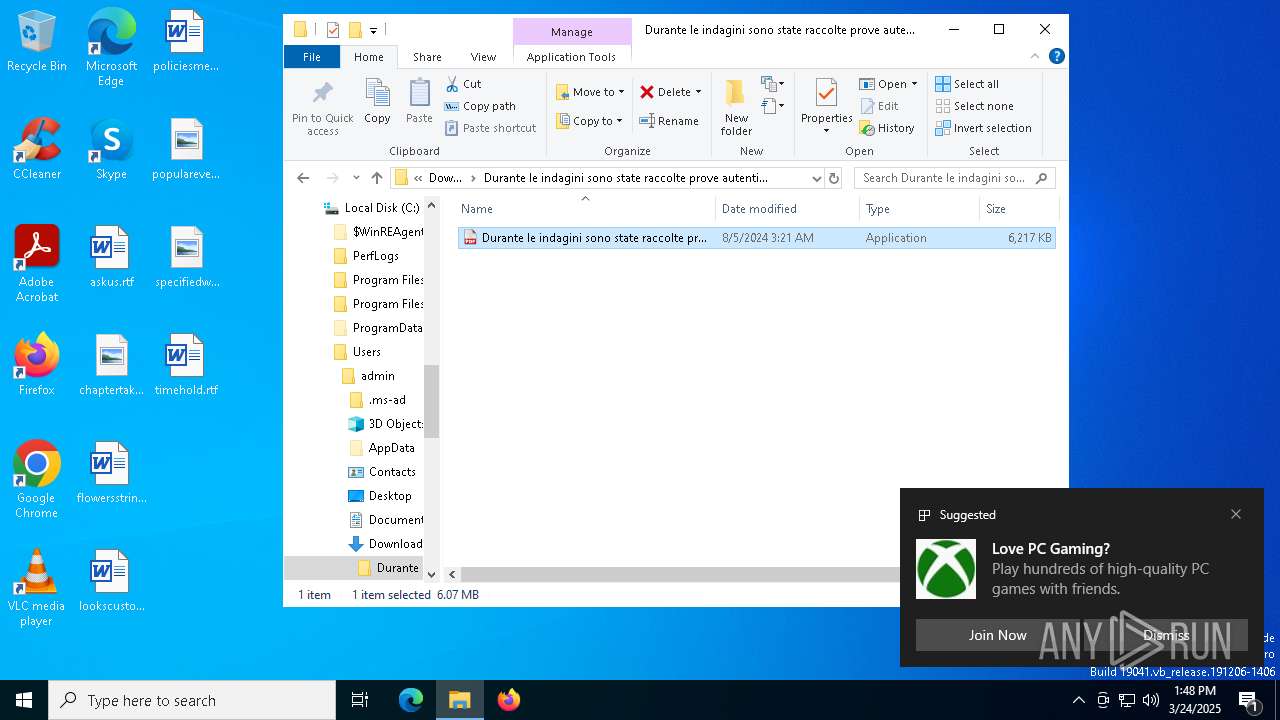This screenshot has height=720, width=1280.
Task: Open Adobe Acrobat desktop shortcut
Action: 37,264
